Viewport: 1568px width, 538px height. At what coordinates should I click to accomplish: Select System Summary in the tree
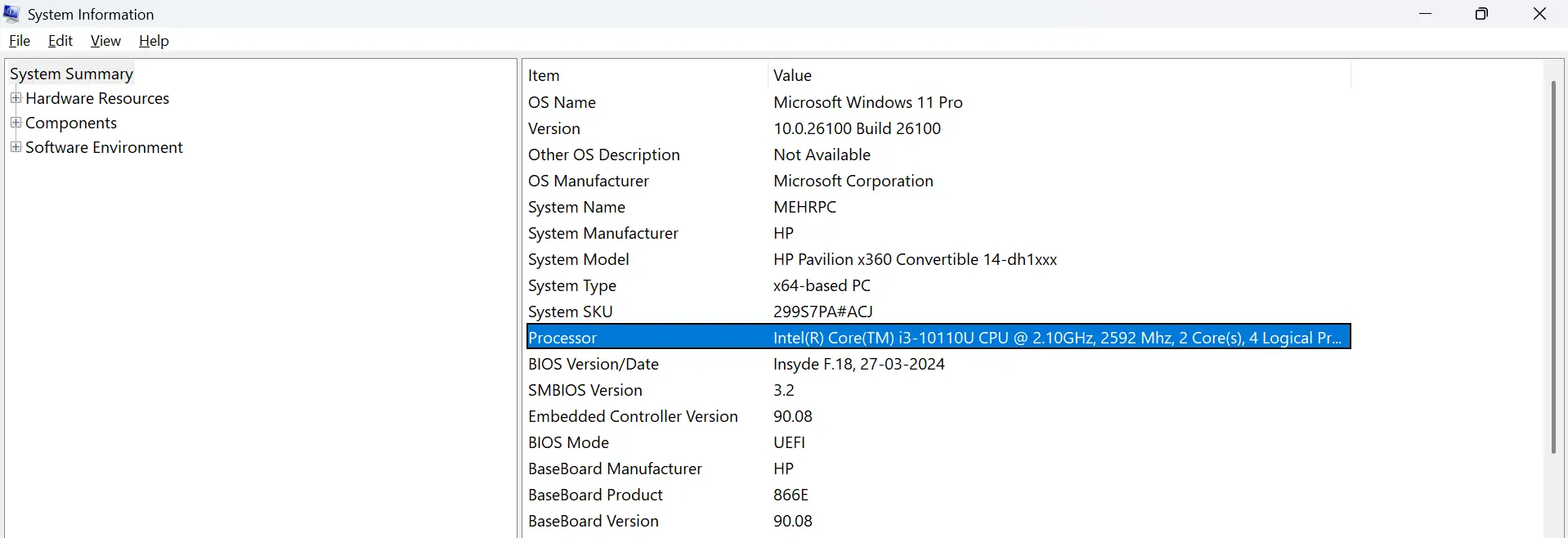click(x=71, y=74)
